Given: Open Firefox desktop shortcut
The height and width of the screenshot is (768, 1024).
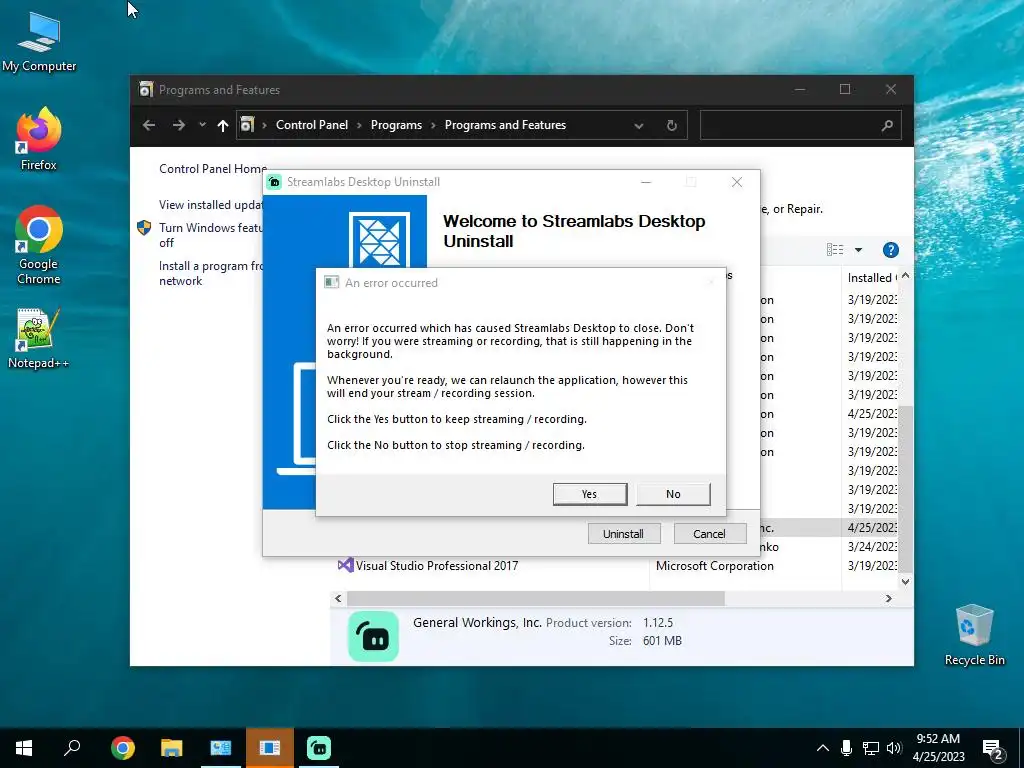Looking at the screenshot, I should [39, 140].
